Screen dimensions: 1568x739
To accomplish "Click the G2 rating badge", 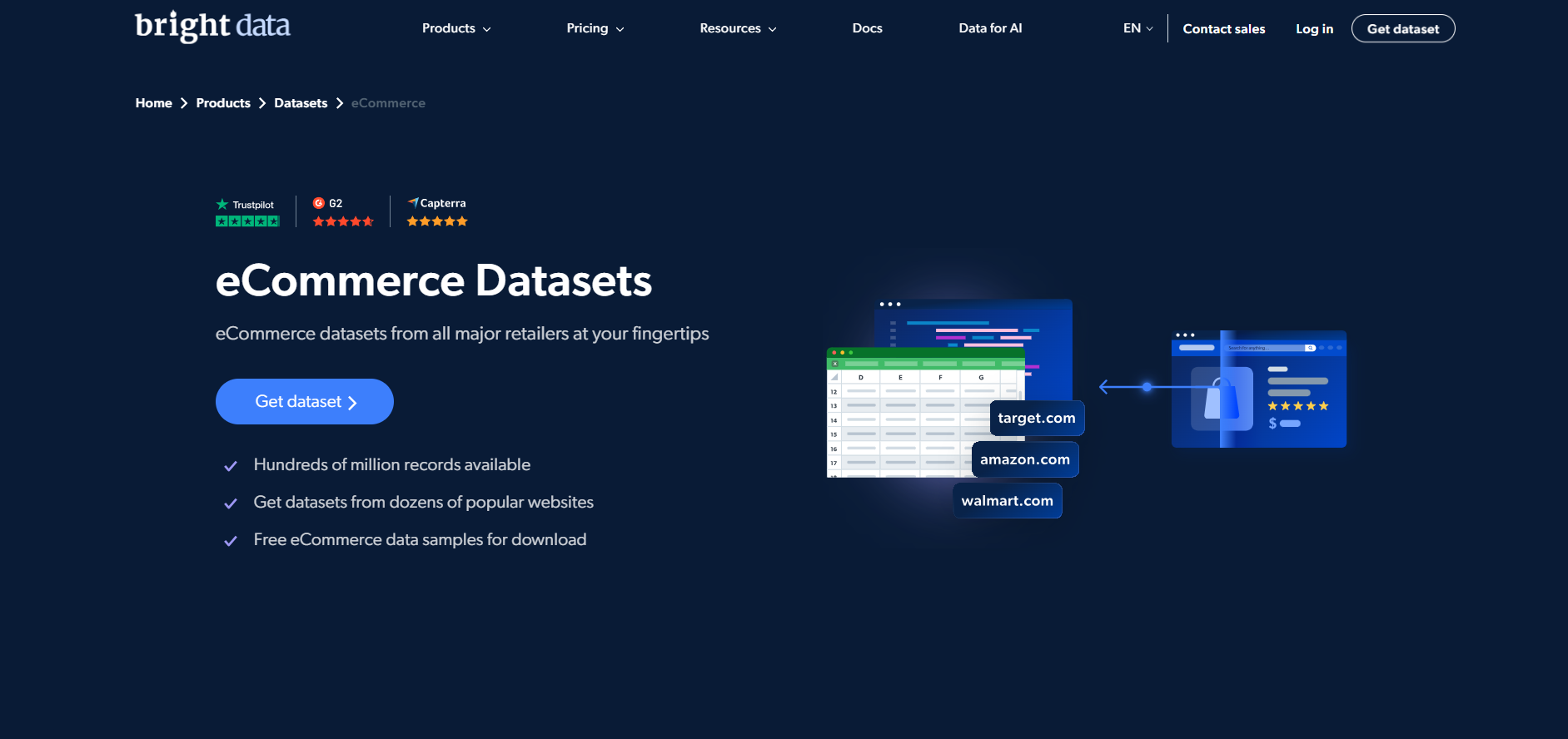I will pyautogui.click(x=342, y=213).
